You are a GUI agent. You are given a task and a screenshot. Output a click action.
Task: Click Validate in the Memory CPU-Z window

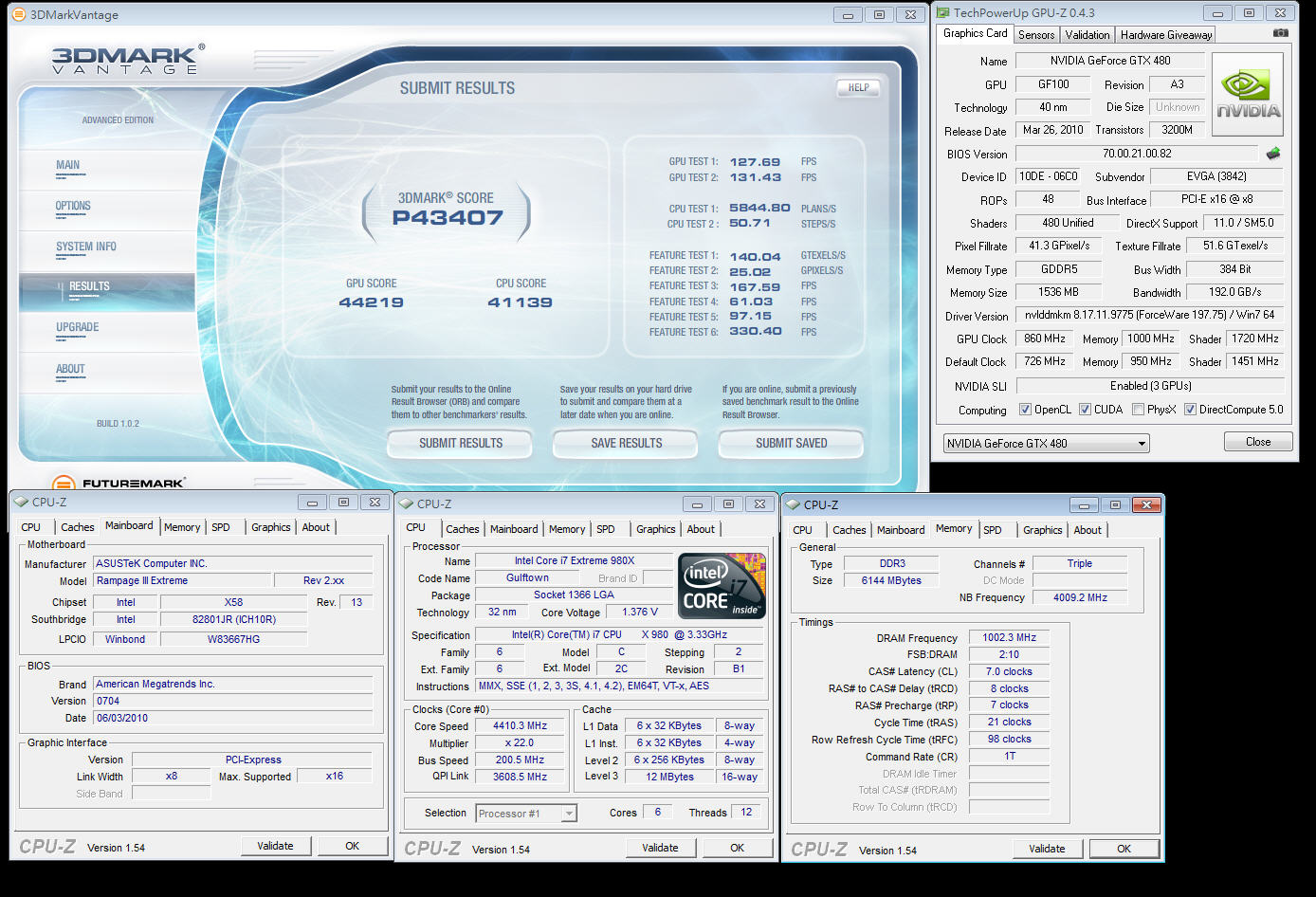1047,849
